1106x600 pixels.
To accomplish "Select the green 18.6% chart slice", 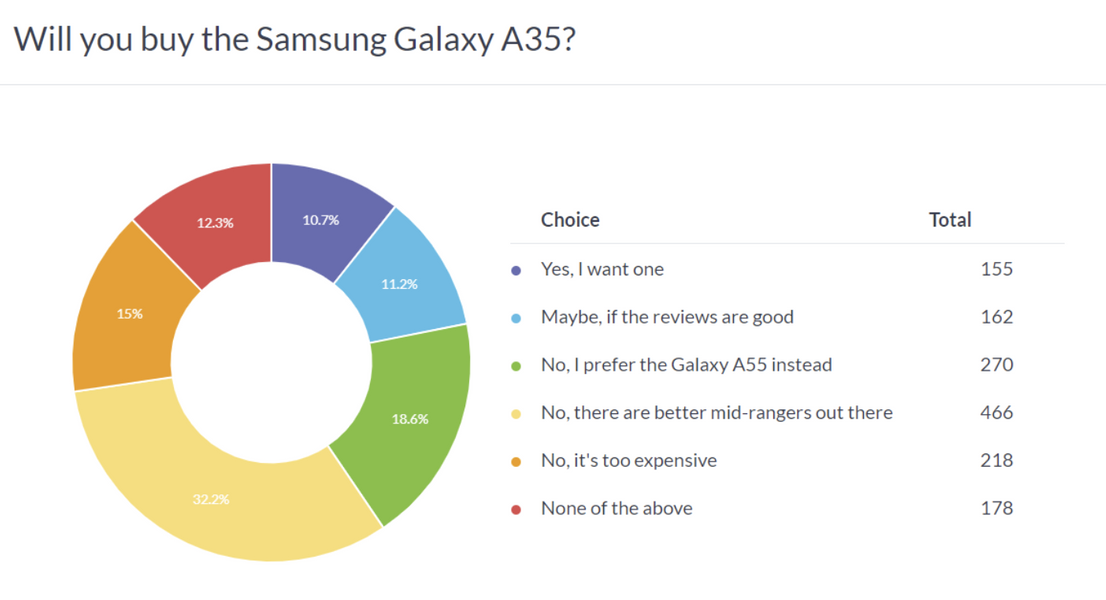I will pos(410,418).
